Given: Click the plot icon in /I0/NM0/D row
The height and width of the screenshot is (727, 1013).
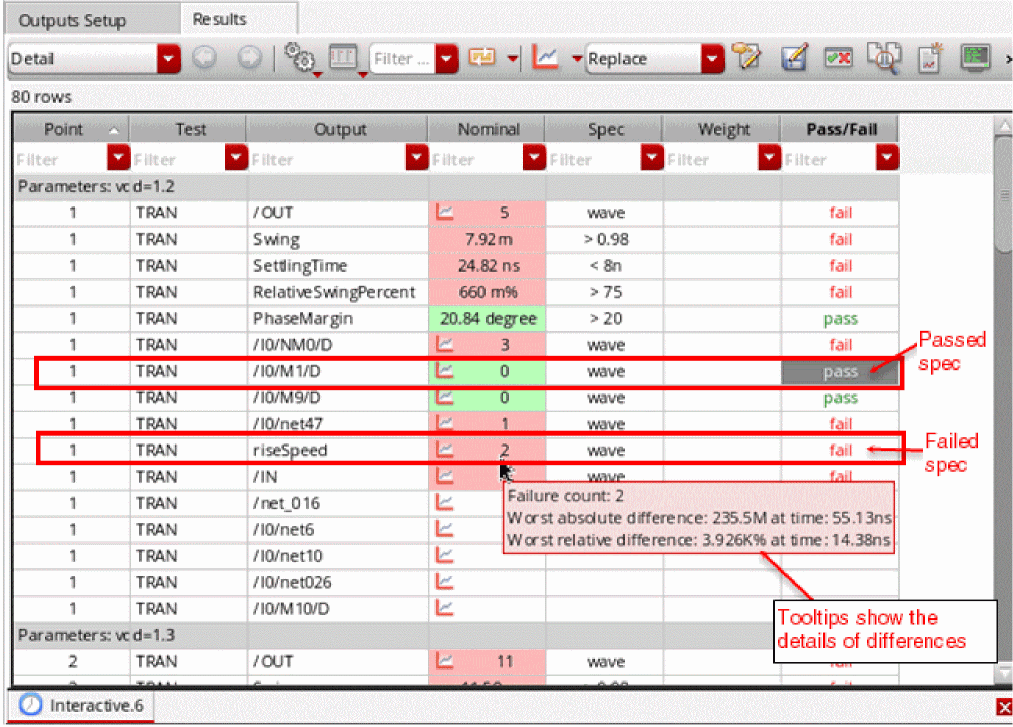Looking at the screenshot, I should [x=444, y=343].
